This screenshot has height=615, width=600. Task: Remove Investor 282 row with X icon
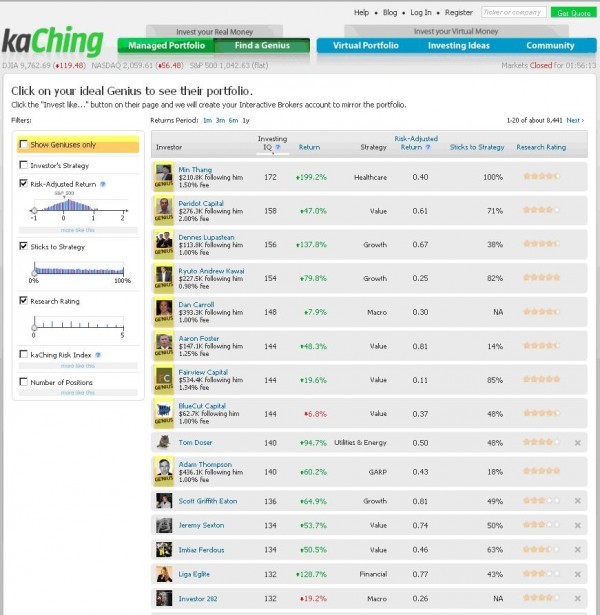pos(577,599)
